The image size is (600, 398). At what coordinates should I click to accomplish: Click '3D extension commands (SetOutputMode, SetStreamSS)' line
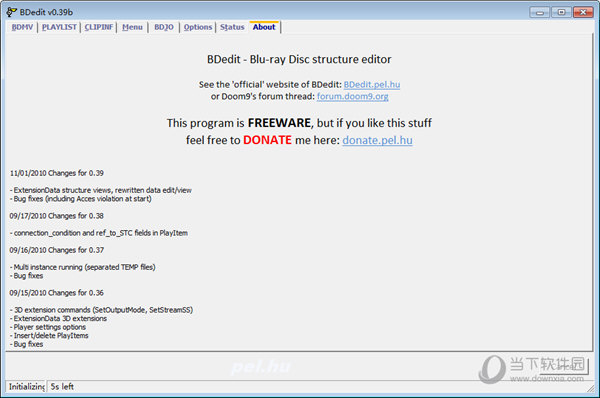tap(101, 310)
